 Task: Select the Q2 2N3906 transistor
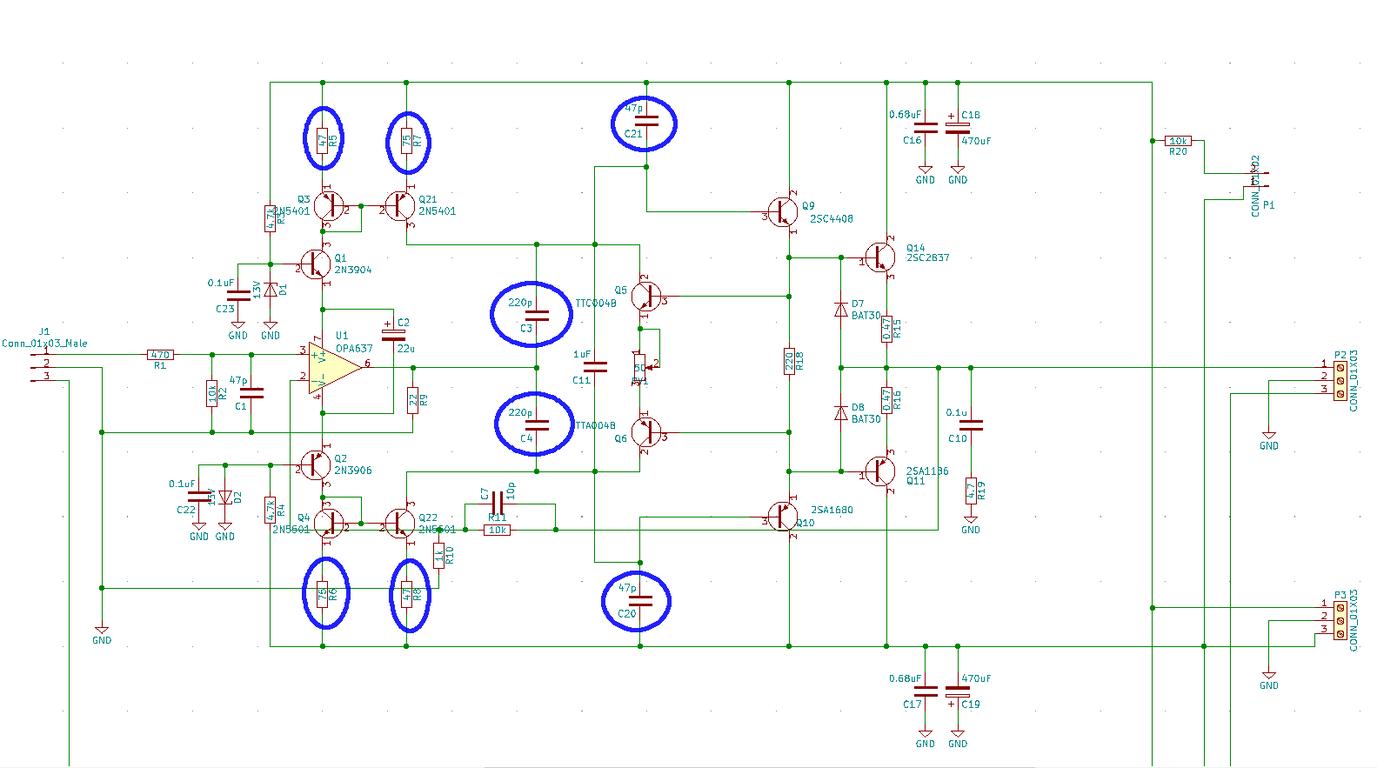pos(316,464)
